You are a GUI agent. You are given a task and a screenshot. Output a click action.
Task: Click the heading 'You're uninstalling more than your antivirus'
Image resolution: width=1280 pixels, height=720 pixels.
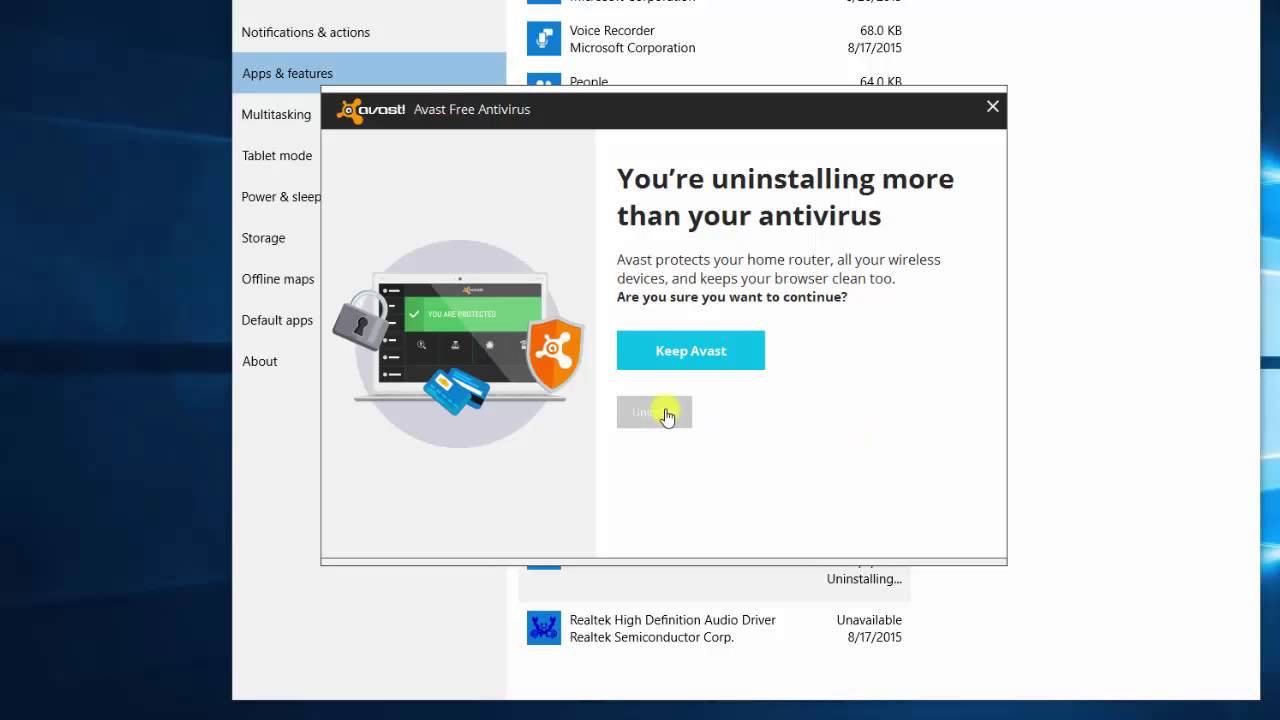click(785, 197)
